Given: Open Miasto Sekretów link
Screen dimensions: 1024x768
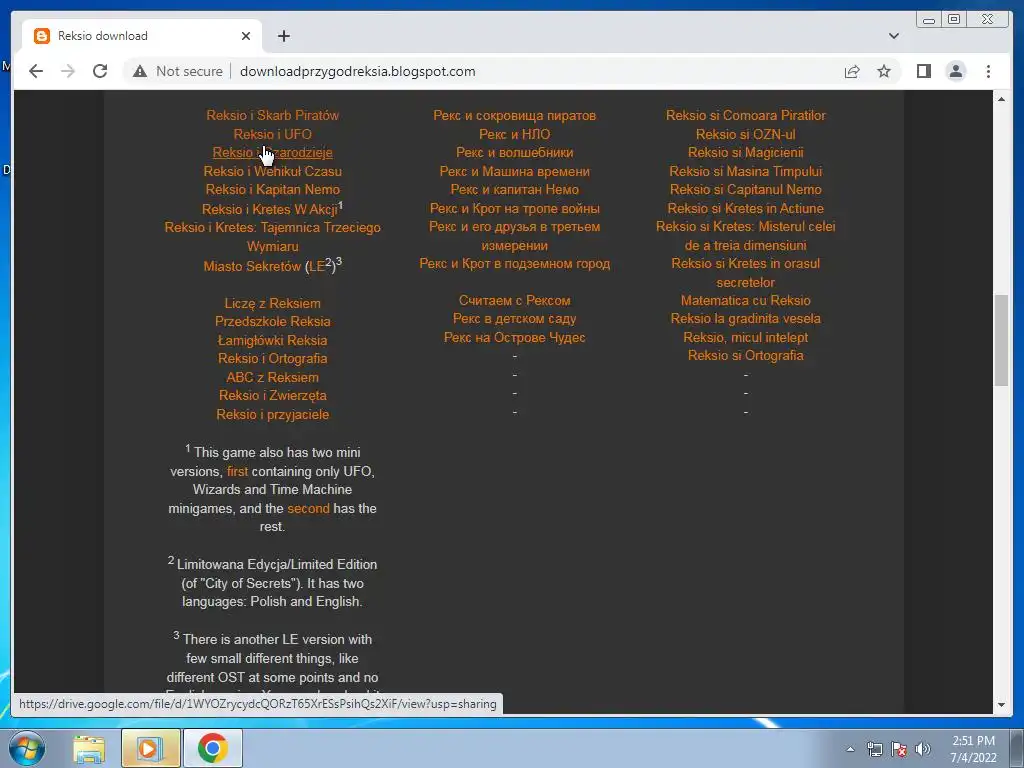Looking at the screenshot, I should (251, 266).
